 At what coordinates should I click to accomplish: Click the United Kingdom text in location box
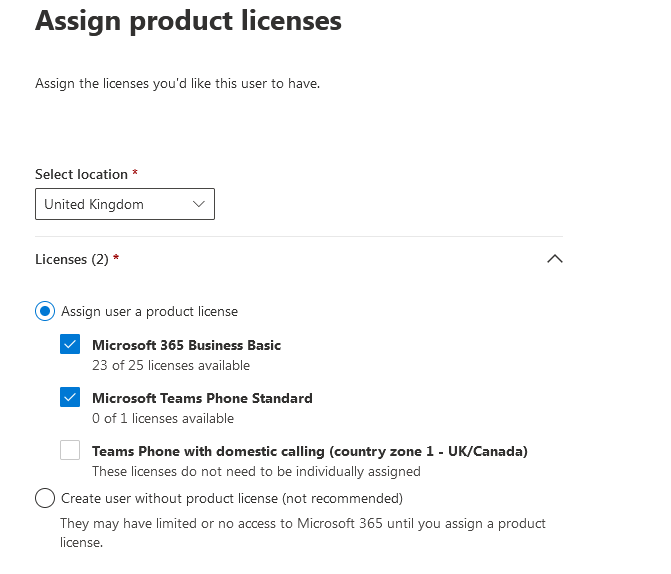coord(94,204)
